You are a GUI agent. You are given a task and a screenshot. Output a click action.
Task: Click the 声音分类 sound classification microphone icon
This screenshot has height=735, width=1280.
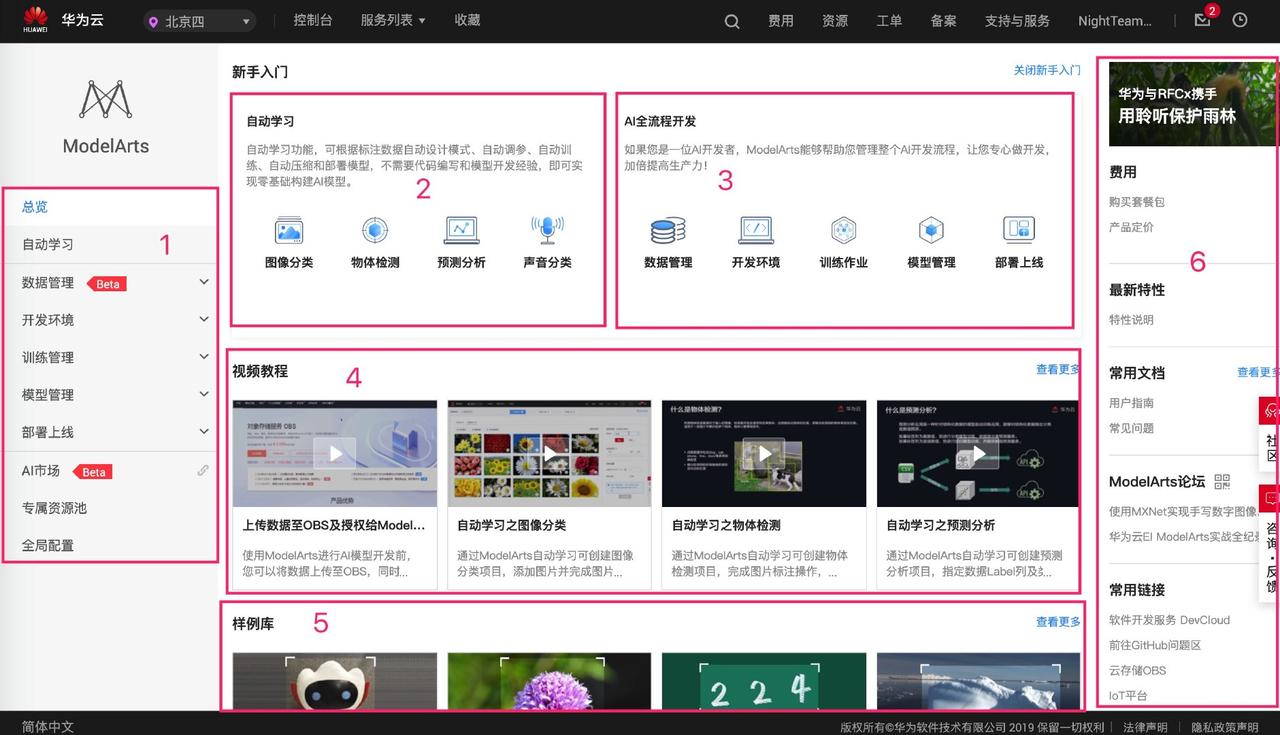pyautogui.click(x=547, y=231)
